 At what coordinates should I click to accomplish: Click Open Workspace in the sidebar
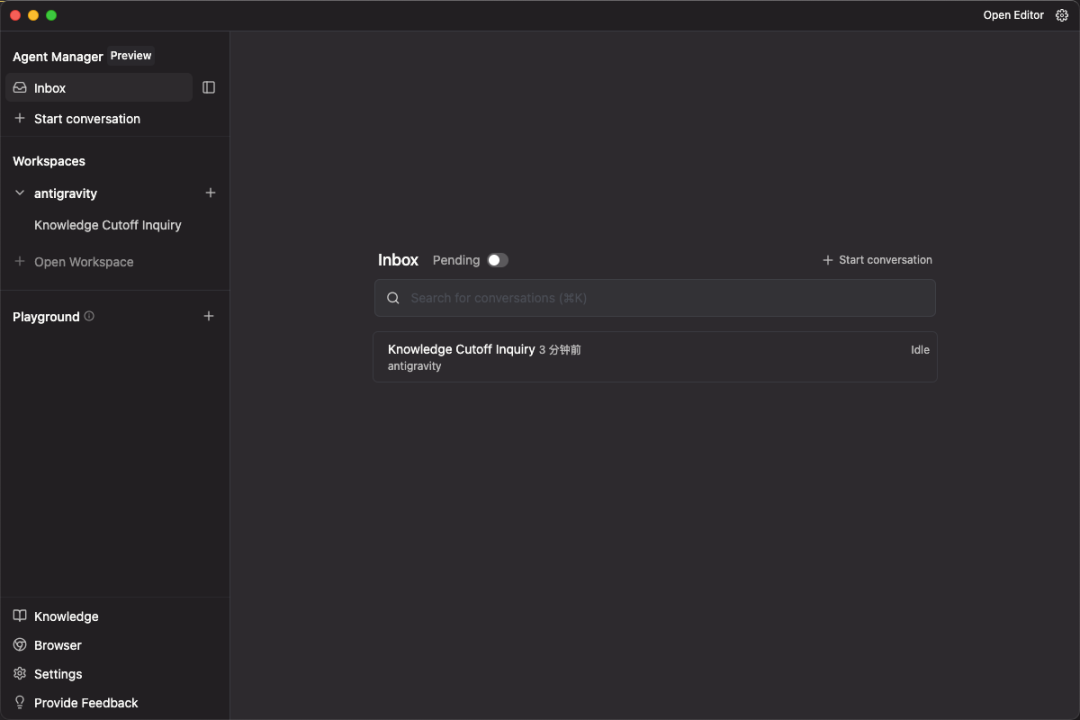click(x=83, y=262)
